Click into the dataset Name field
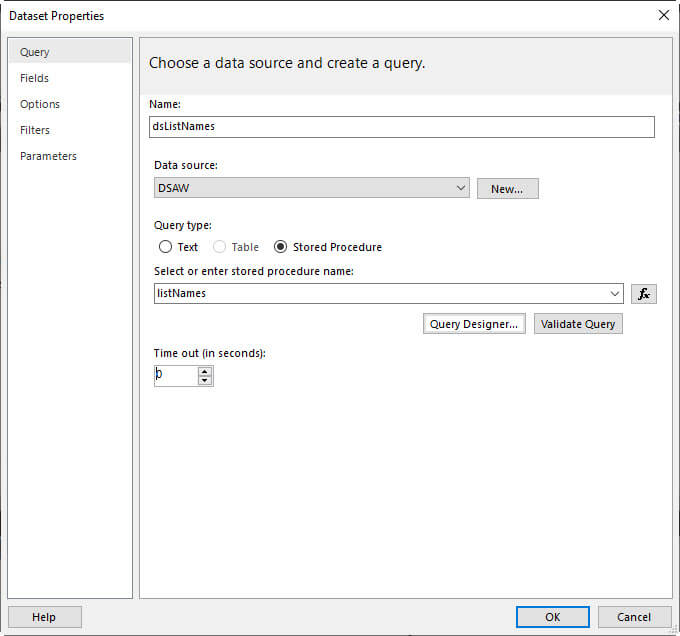 click(x=400, y=127)
